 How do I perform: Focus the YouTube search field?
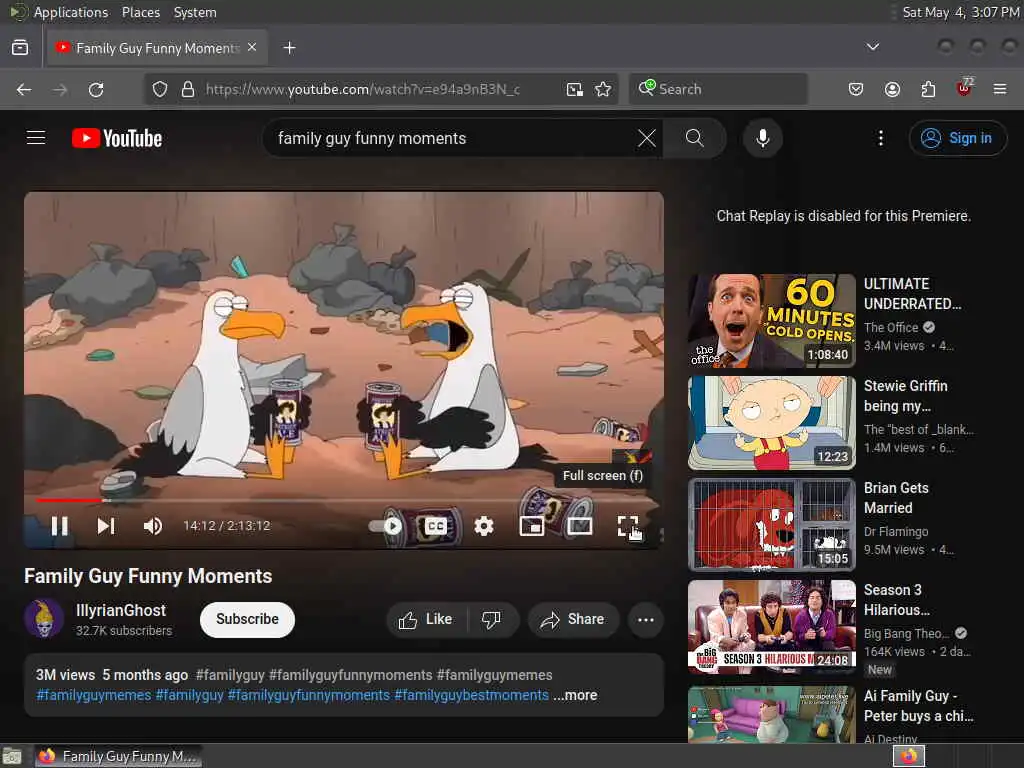tap(451, 138)
